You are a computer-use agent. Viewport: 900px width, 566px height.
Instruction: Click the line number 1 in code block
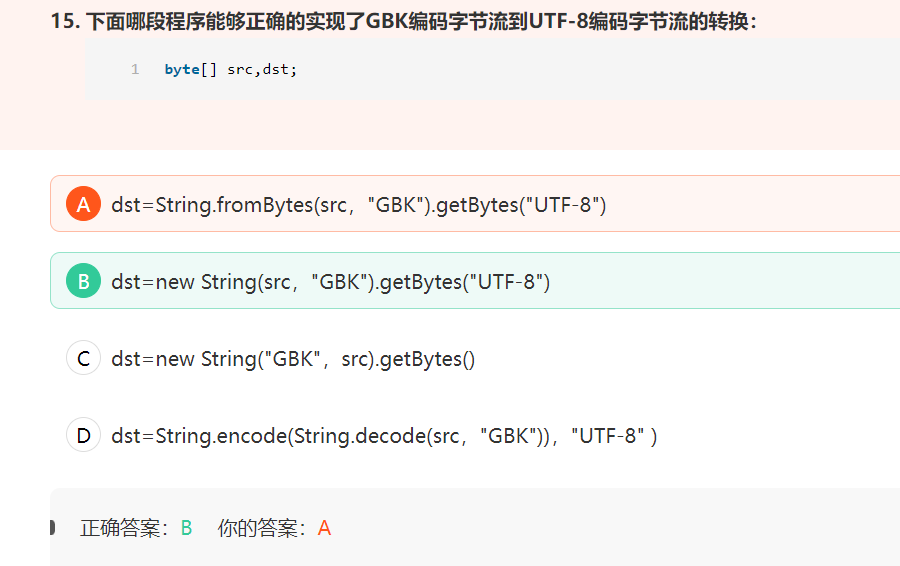coord(135,70)
